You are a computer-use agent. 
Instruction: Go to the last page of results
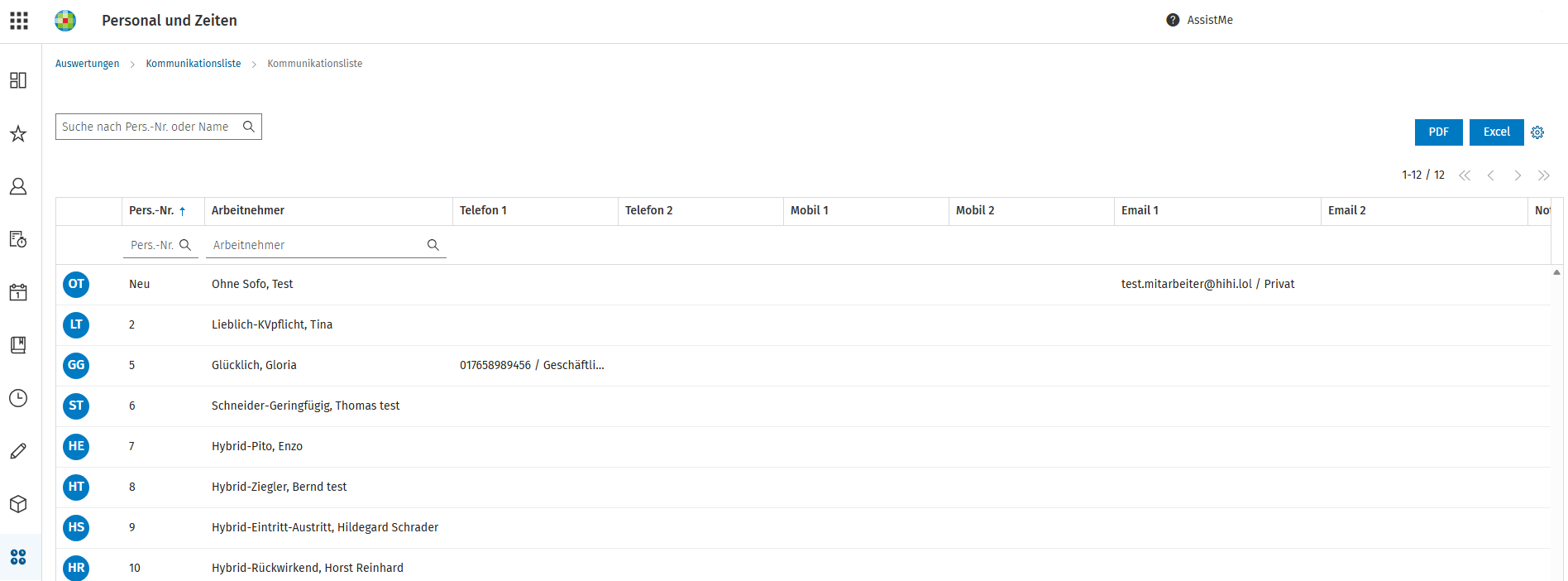(1544, 175)
